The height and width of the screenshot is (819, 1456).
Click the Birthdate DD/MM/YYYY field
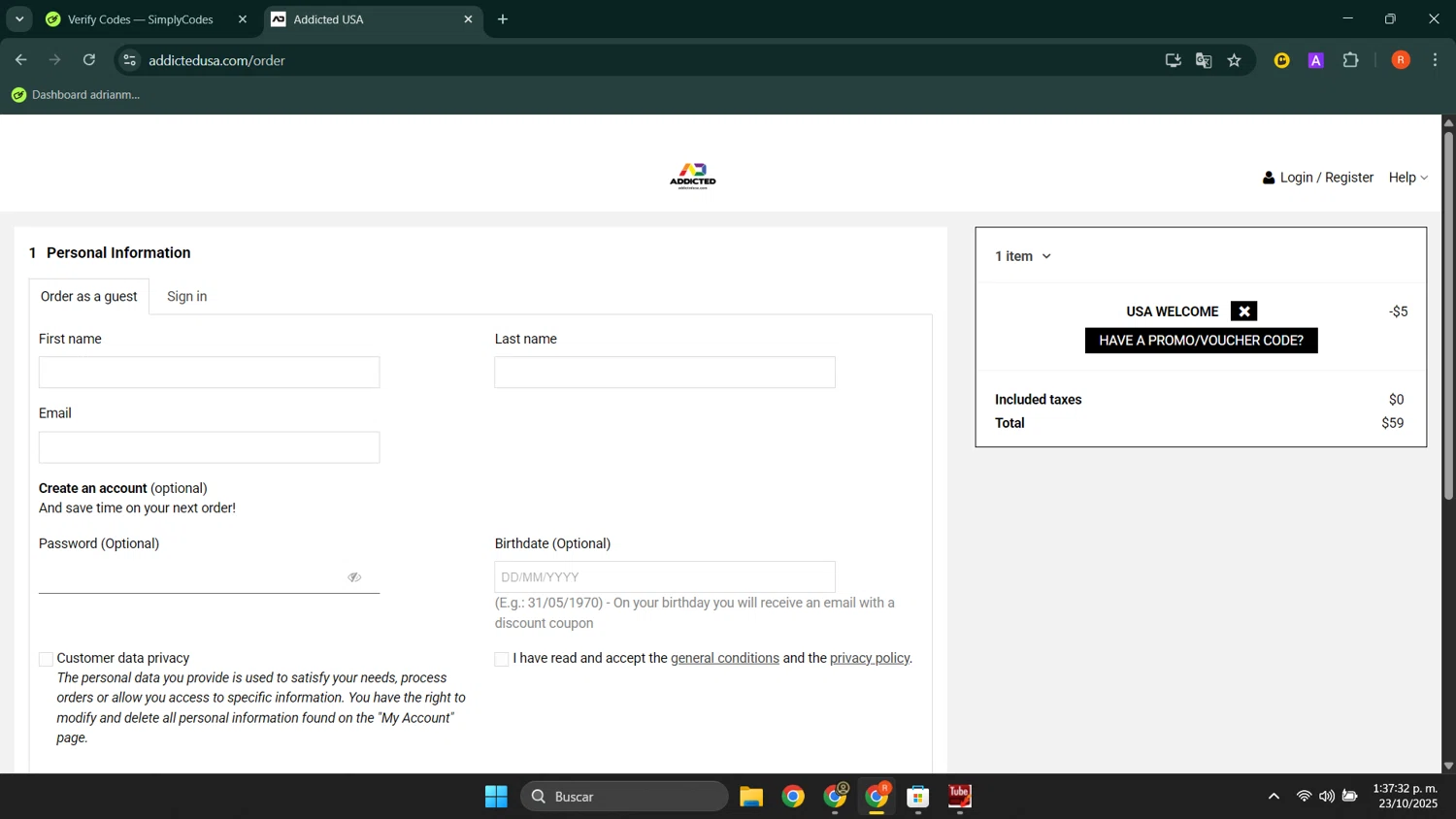[665, 577]
